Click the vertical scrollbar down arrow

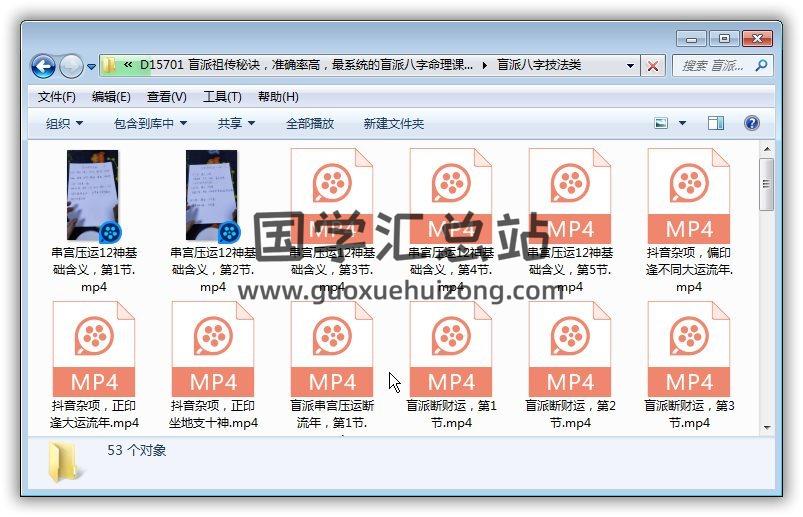click(766, 427)
